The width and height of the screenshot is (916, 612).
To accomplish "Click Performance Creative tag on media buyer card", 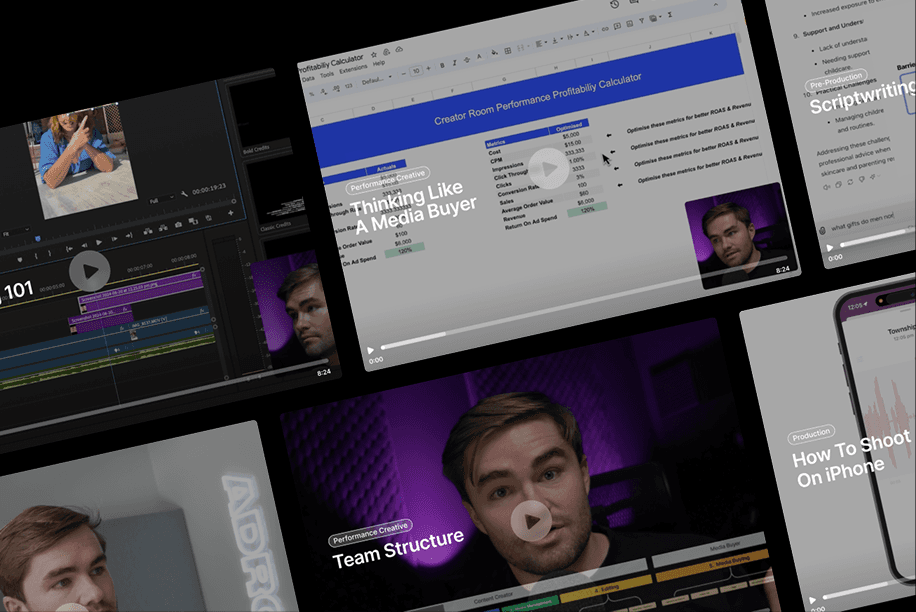I will coord(387,180).
